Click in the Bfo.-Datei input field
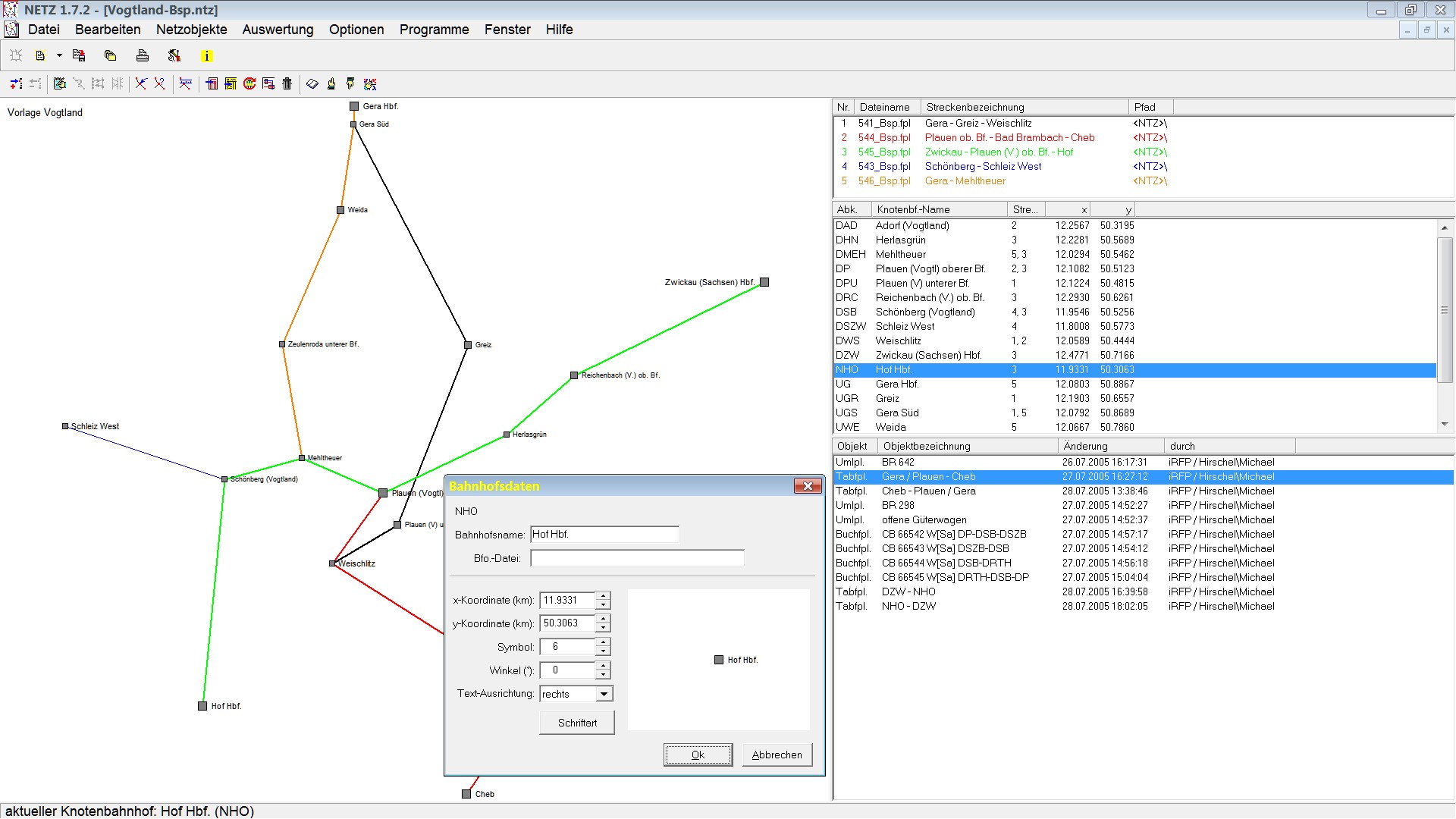 (637, 559)
